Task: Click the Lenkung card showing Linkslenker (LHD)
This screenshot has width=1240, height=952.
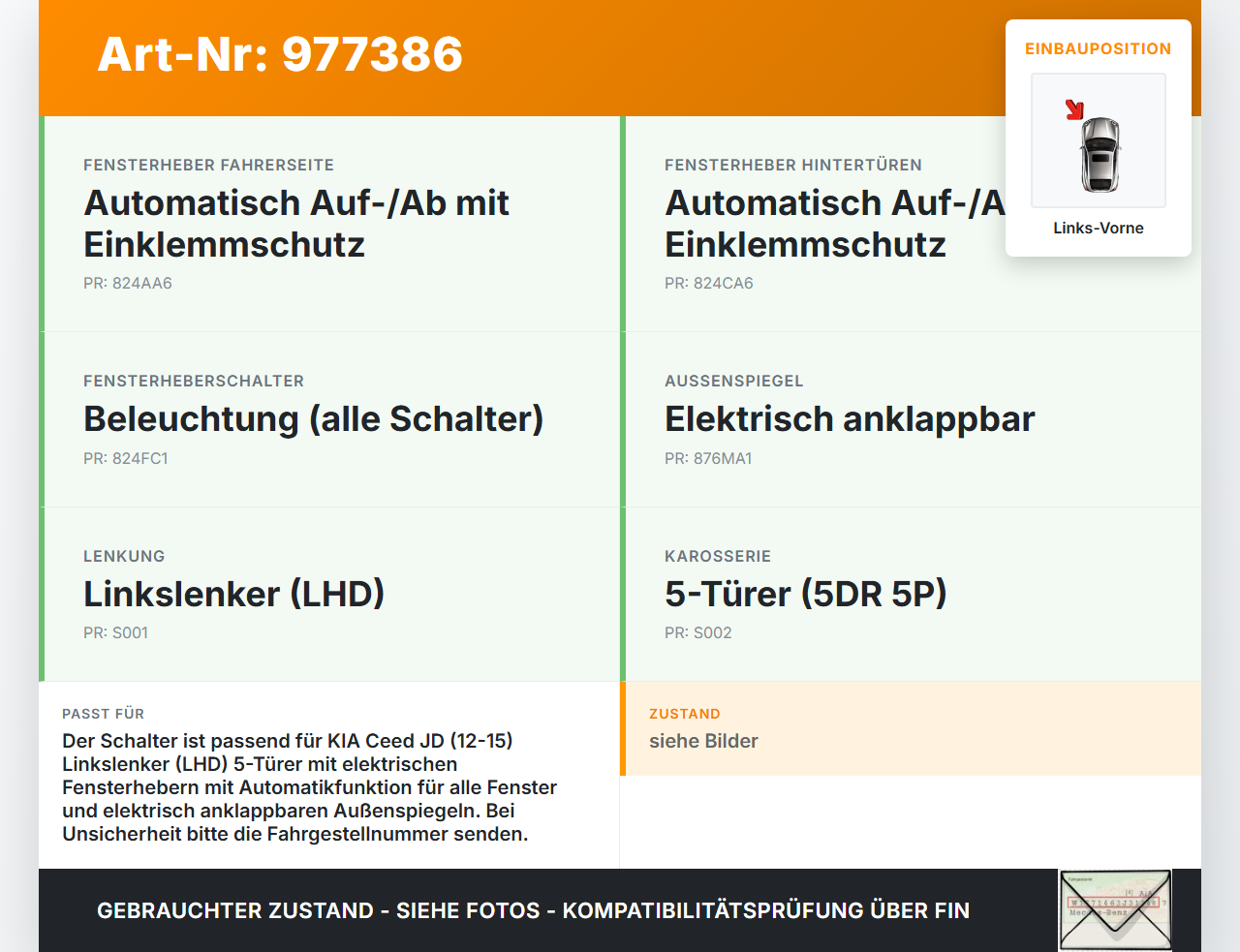Action: 329,594
